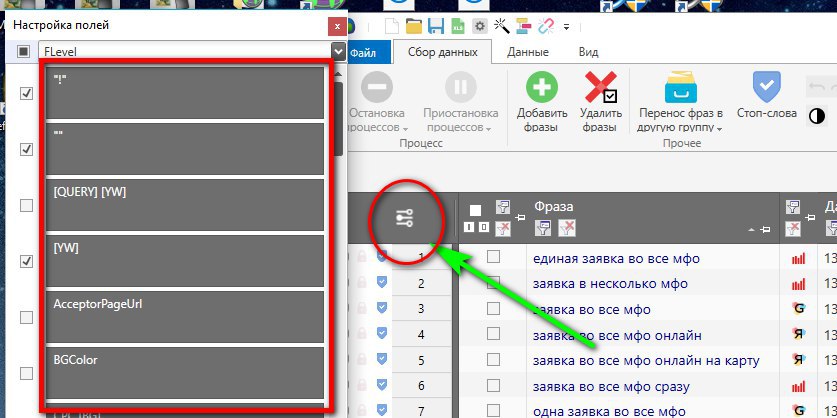Click the field list vertical scrollbar
The width and height of the screenshot is (837, 418).
(x=338, y=119)
